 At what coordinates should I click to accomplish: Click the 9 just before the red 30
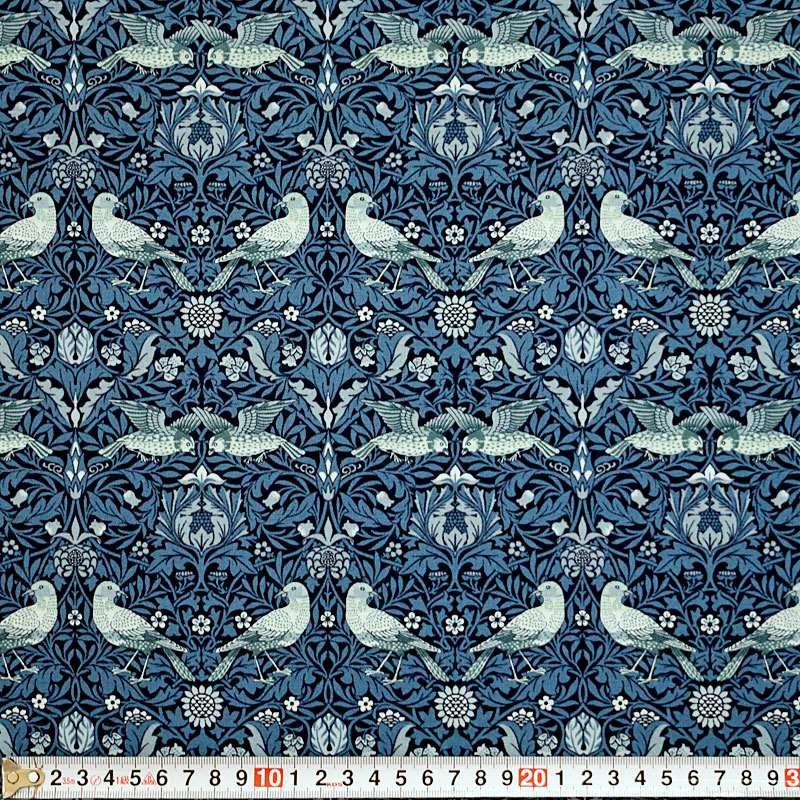pyautogui.click(x=771, y=777)
